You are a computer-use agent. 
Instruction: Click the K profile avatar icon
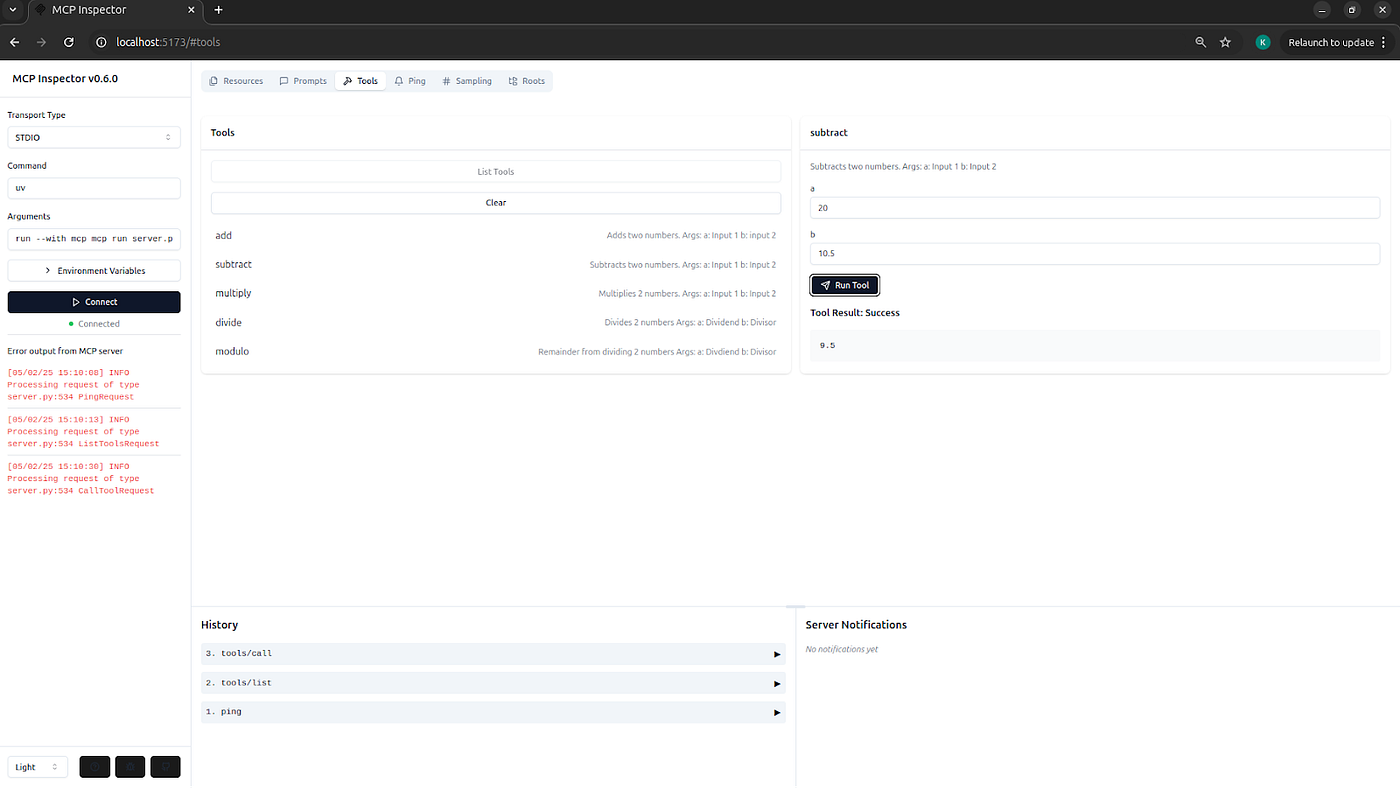tap(1262, 42)
